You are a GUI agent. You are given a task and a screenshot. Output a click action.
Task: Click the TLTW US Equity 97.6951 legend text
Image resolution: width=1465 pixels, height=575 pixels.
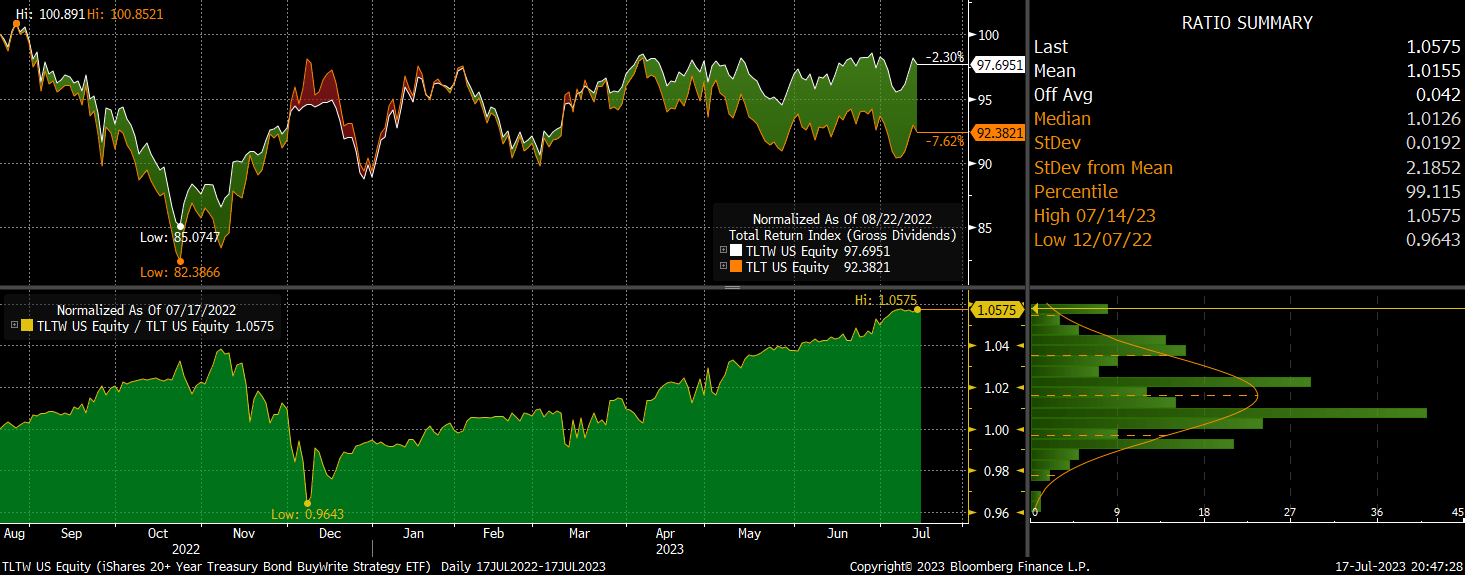point(818,252)
